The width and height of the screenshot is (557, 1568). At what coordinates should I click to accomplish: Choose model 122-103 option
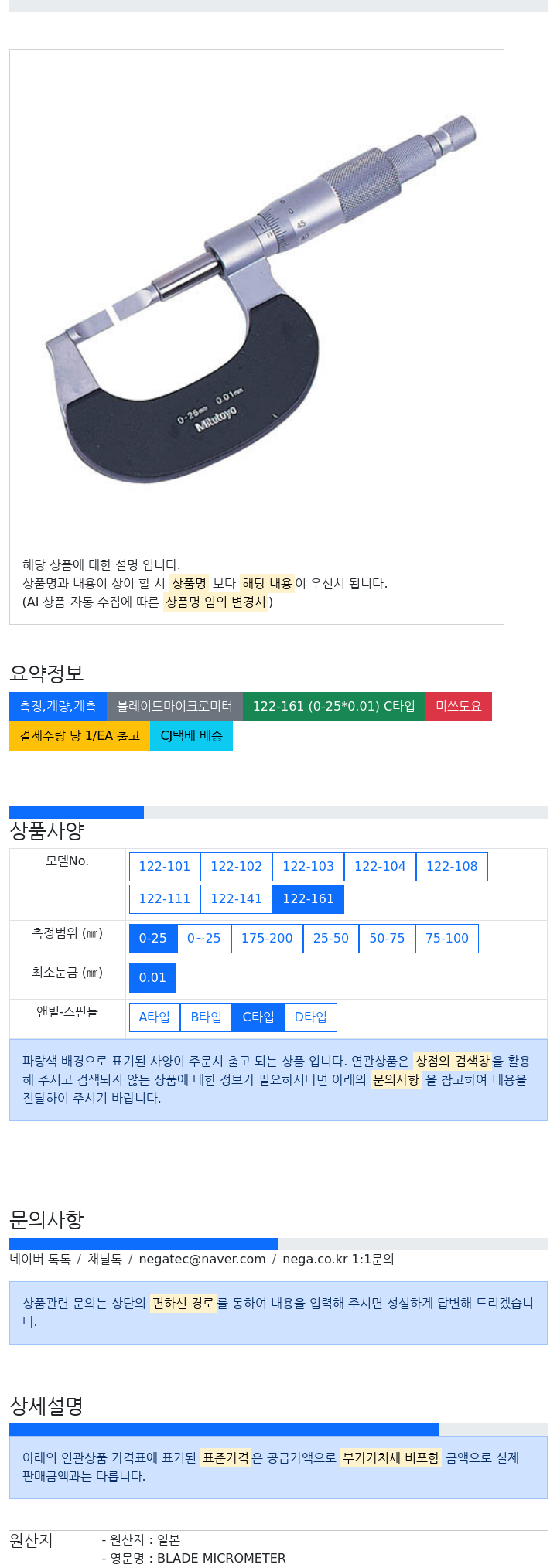click(x=308, y=867)
